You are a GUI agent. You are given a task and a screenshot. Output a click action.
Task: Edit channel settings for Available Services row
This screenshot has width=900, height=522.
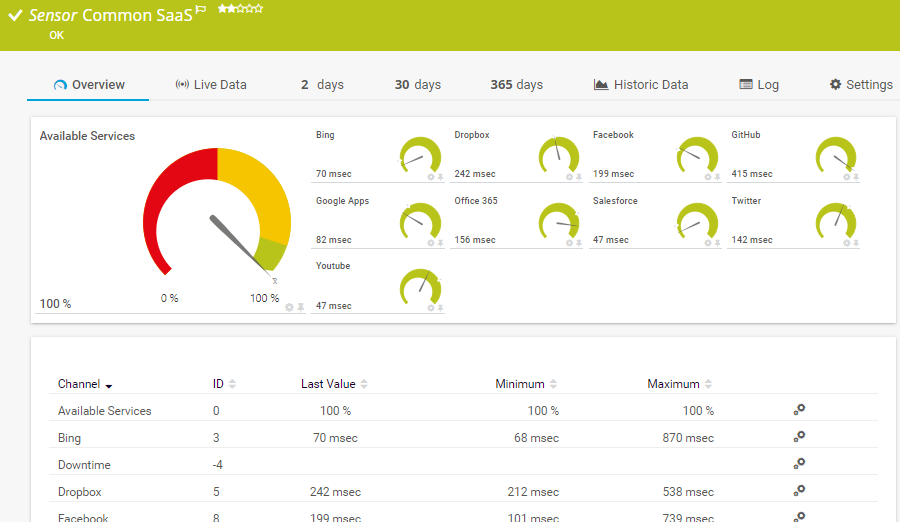click(x=799, y=409)
